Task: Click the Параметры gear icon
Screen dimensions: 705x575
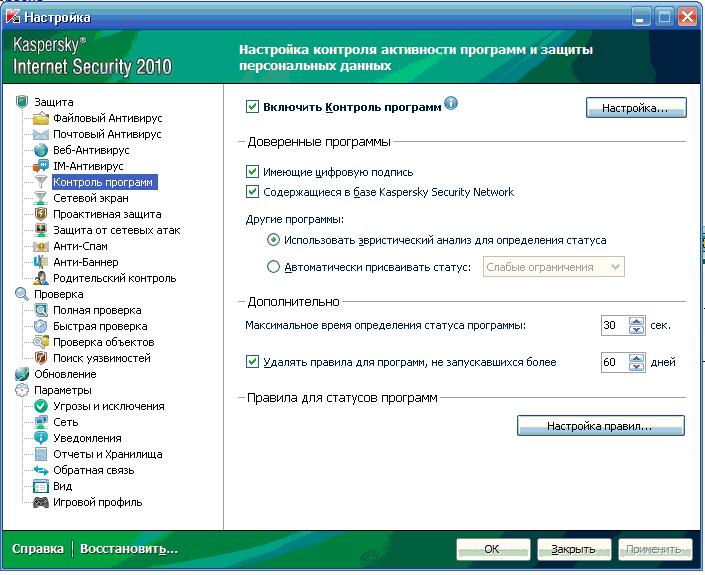Action: [x=22, y=390]
